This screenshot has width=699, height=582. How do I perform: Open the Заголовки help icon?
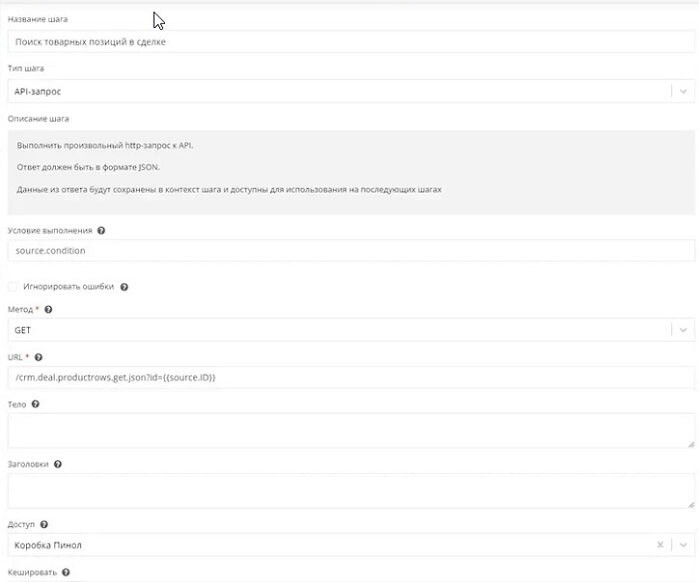click(x=58, y=464)
